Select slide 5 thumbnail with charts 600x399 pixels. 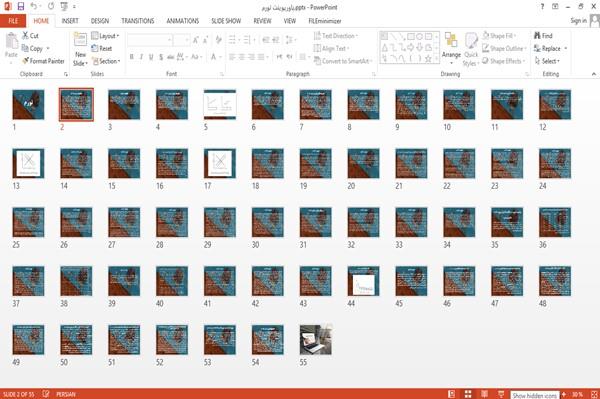pos(220,104)
